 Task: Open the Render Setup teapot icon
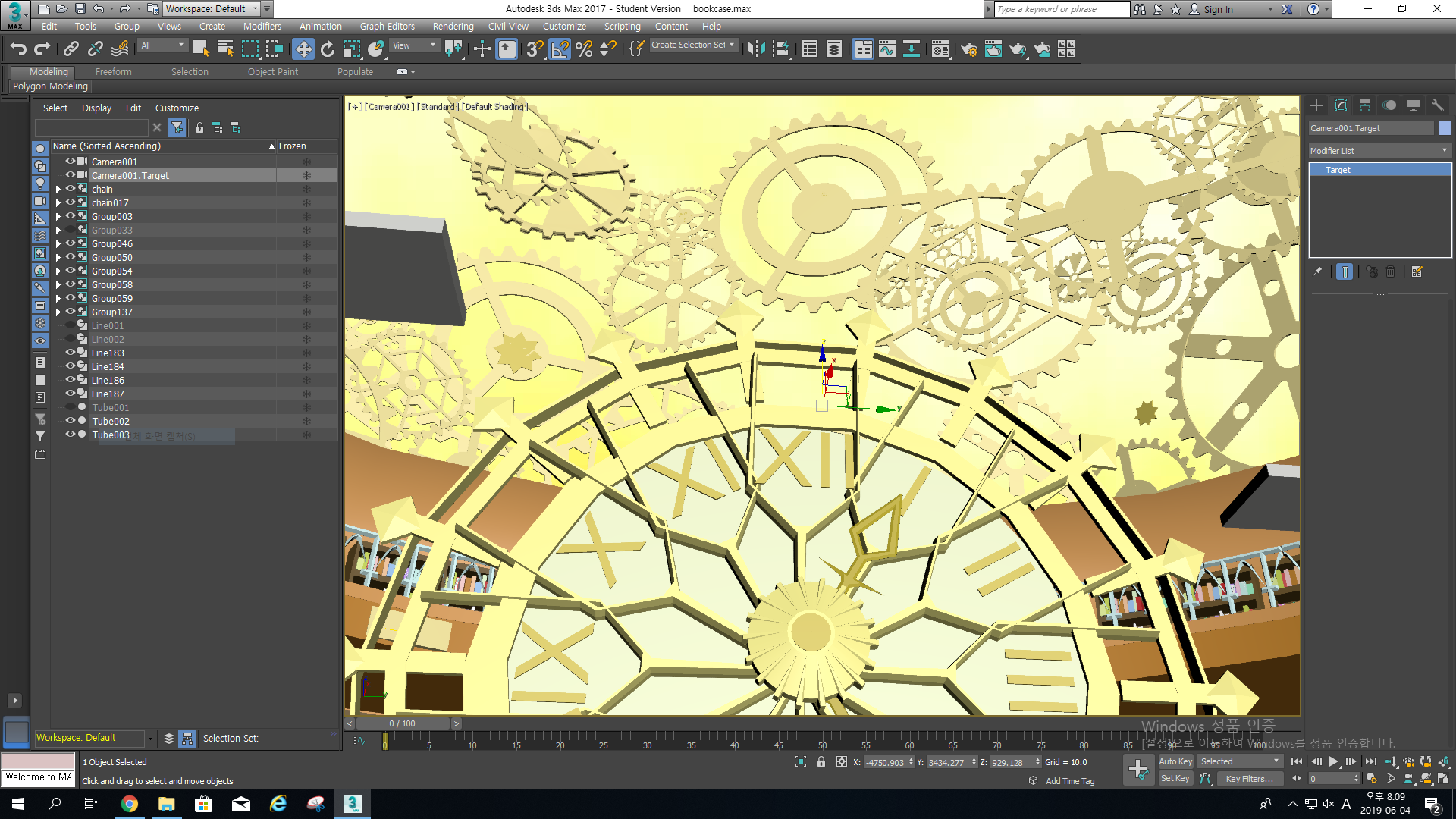[x=968, y=49]
